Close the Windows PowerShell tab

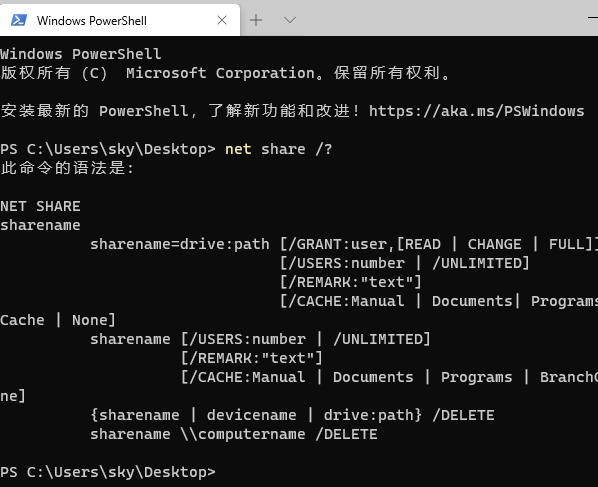222,20
